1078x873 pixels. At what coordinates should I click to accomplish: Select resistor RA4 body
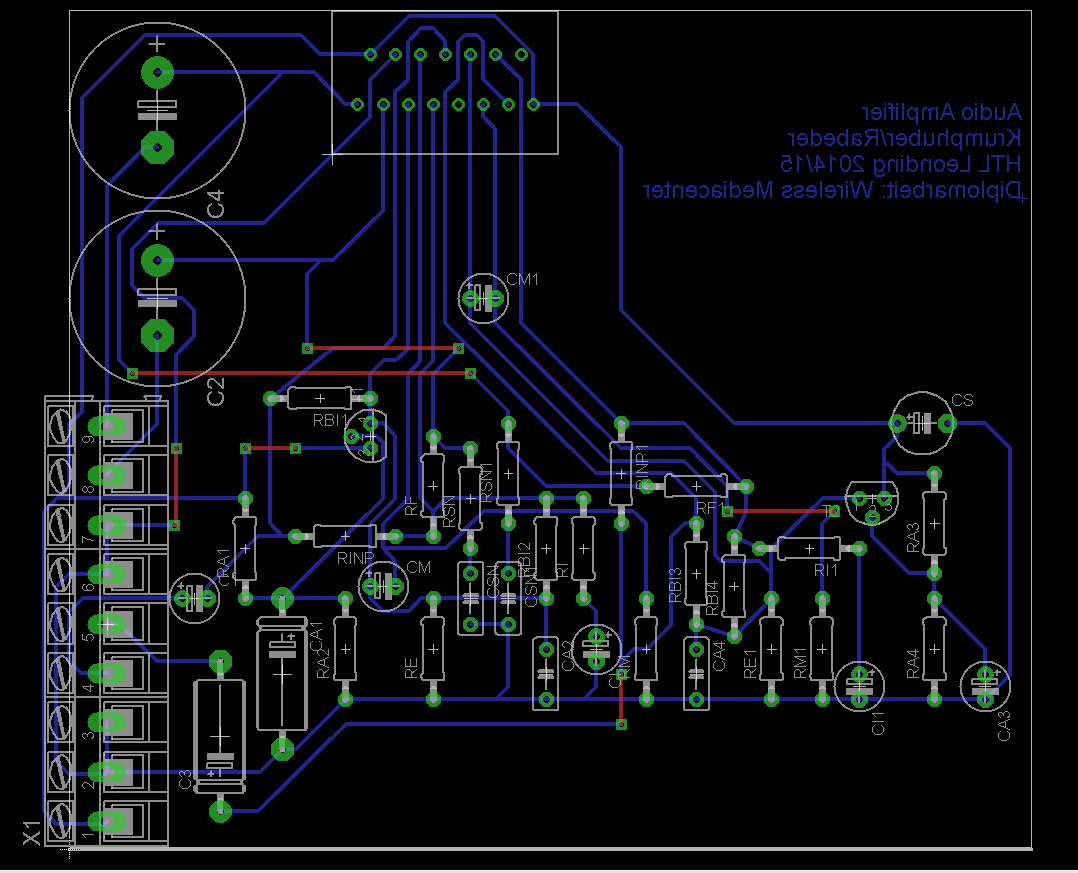click(934, 649)
